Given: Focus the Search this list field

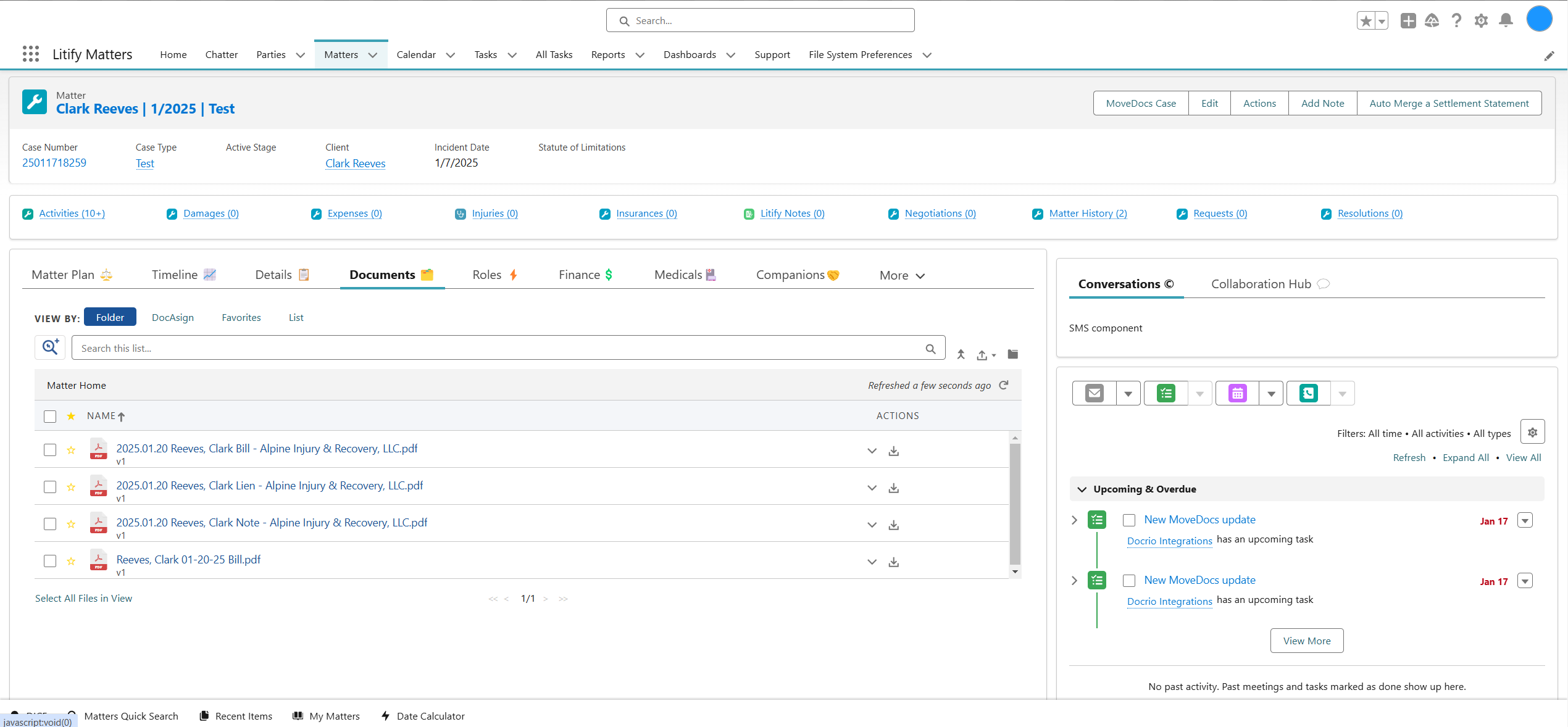Looking at the screenshot, I should click(508, 348).
